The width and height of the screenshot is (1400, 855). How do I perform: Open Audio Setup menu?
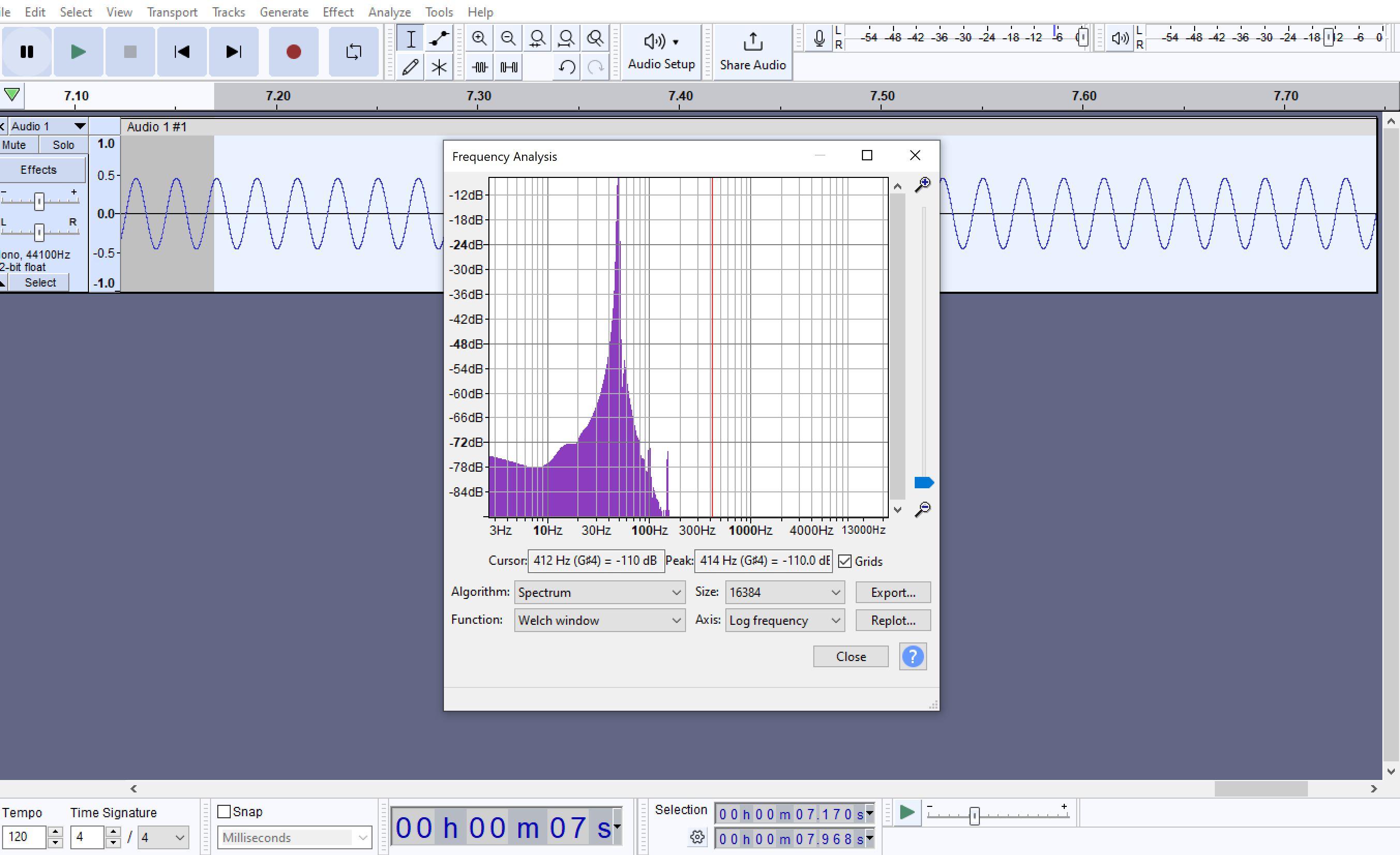(661, 52)
